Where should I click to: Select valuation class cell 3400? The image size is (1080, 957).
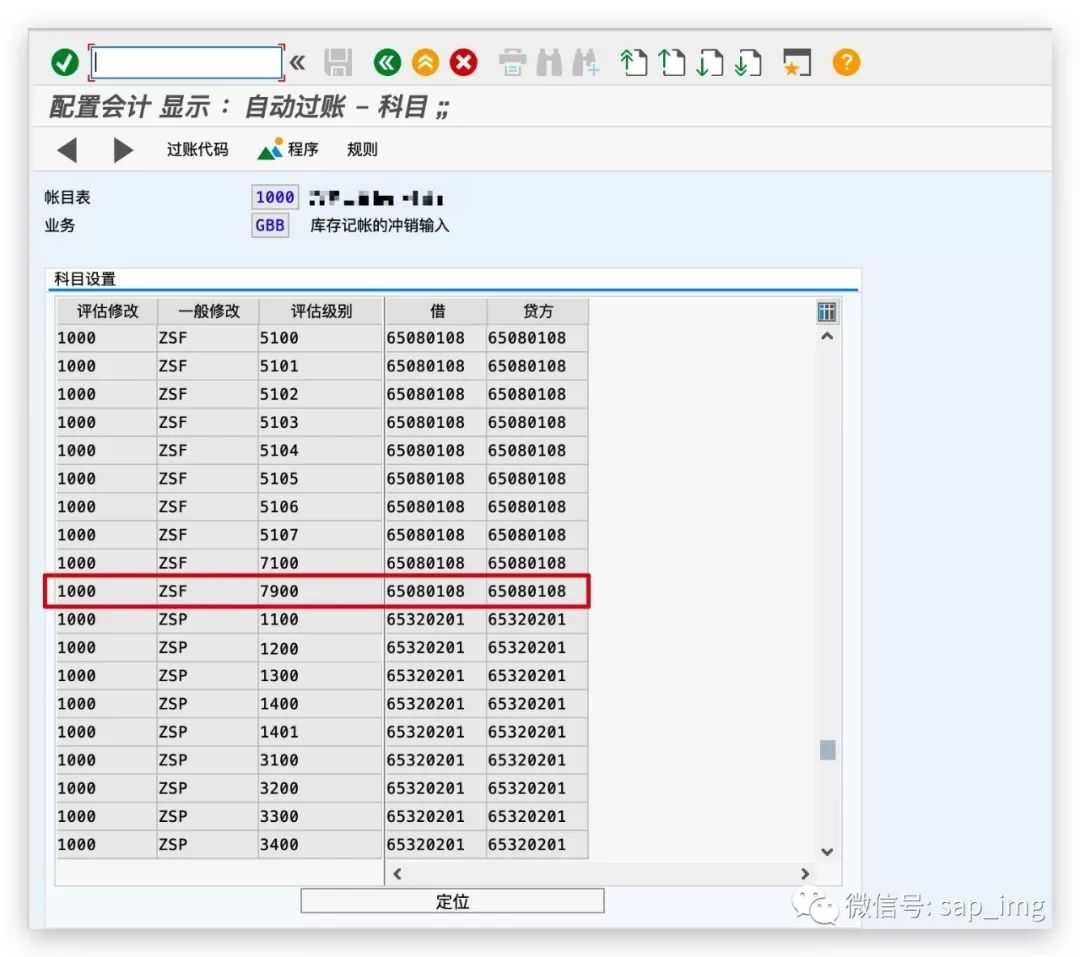(320, 845)
